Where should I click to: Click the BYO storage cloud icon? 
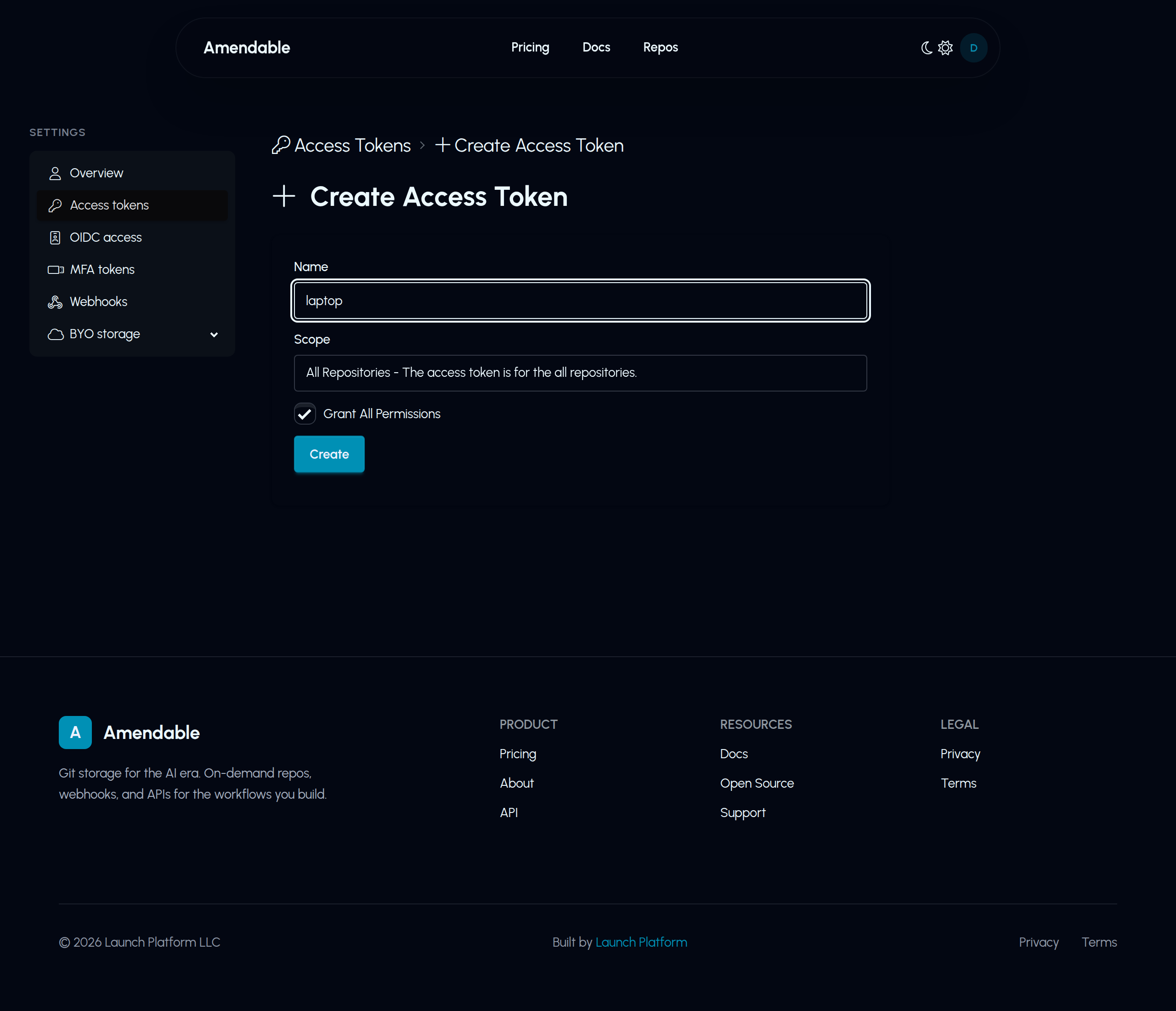[55, 335]
